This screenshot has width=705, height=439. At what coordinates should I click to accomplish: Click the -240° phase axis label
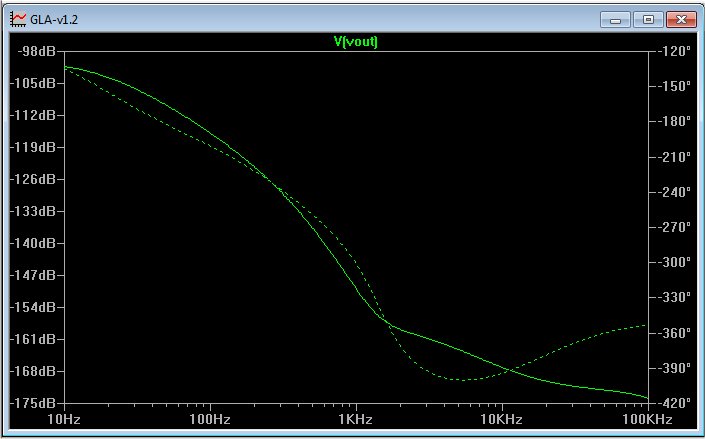674,192
